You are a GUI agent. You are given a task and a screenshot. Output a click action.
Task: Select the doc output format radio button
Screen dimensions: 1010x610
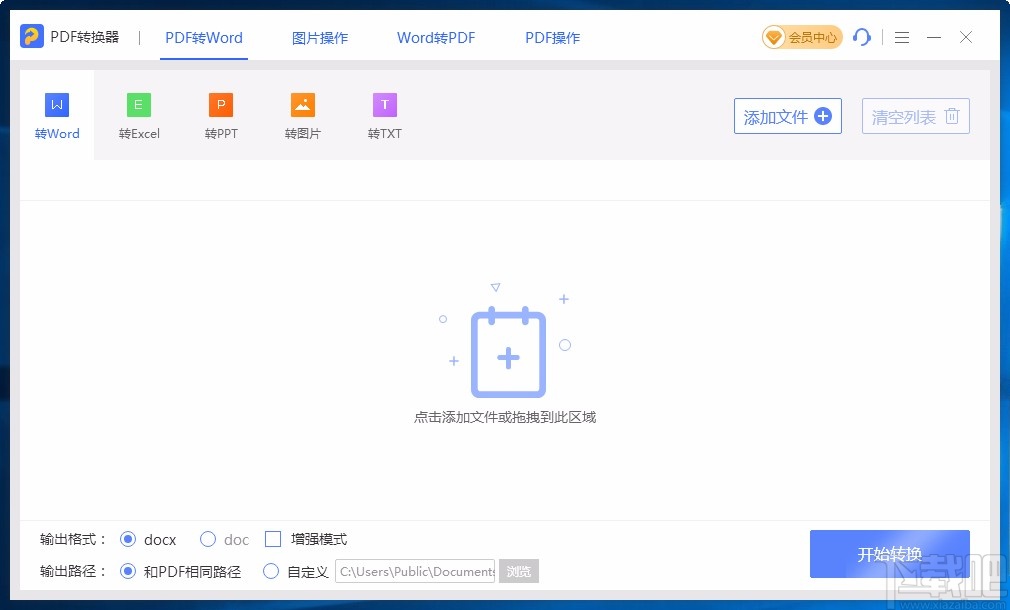(x=208, y=539)
